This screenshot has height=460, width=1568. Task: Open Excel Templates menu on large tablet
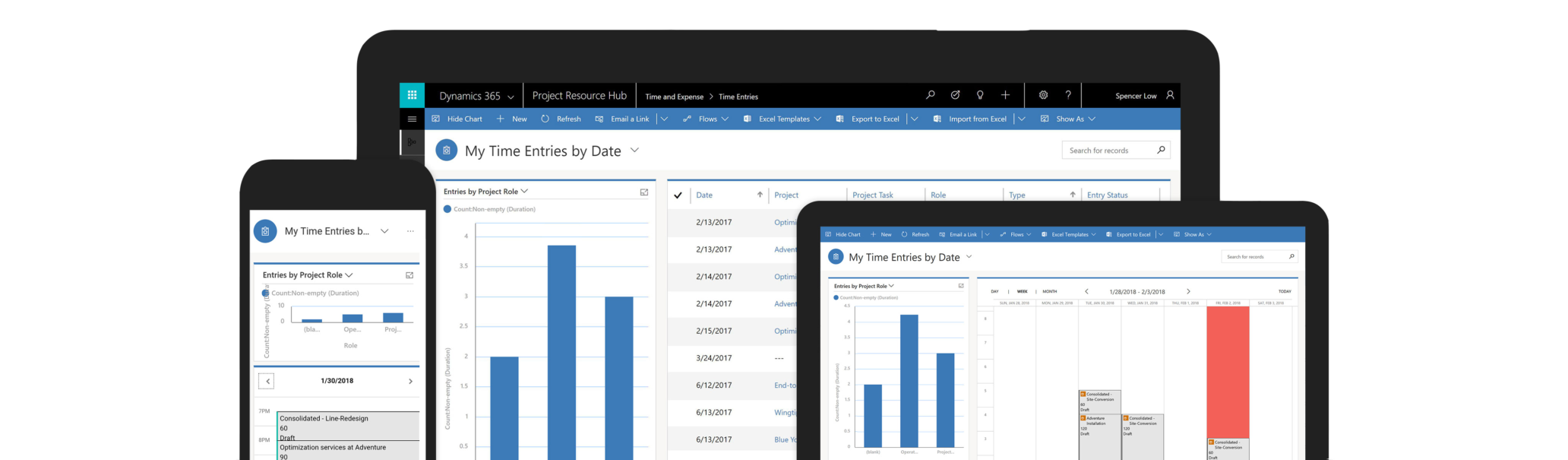782,119
